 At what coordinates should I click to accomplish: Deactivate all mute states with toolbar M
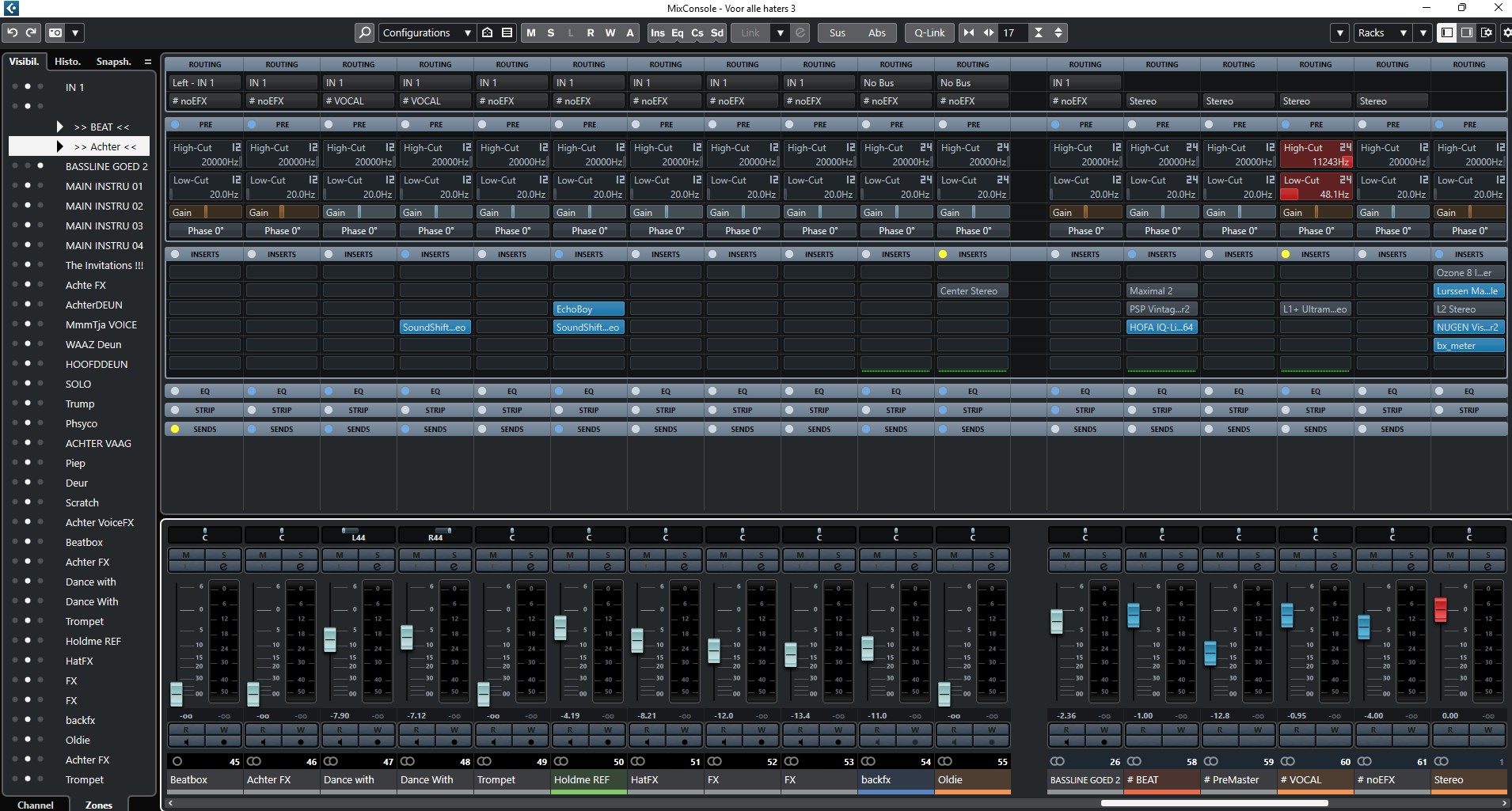tap(531, 32)
